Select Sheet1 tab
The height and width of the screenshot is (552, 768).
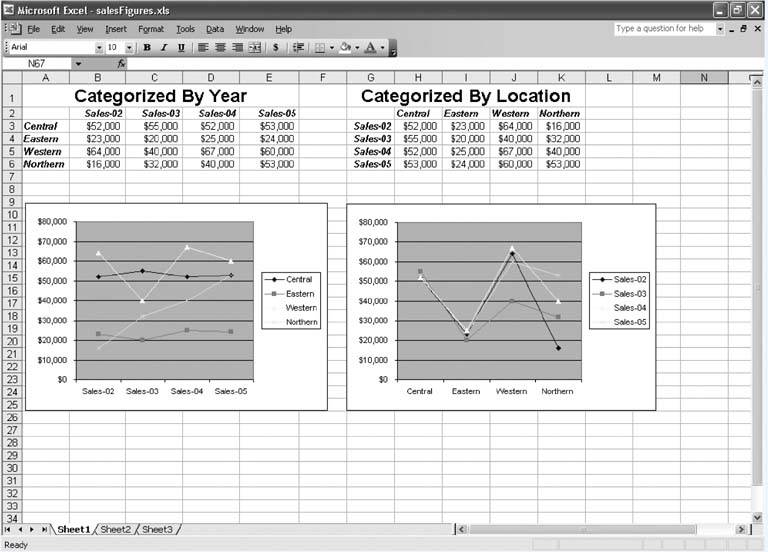pyautogui.click(x=74, y=529)
